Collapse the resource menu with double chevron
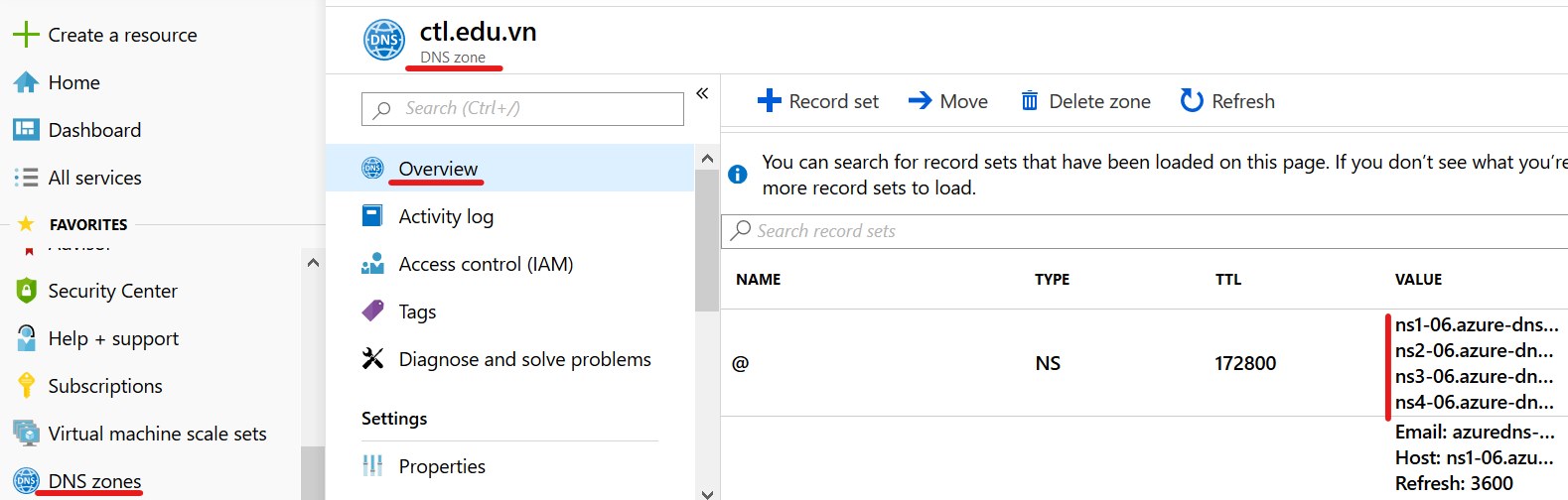 click(x=702, y=93)
